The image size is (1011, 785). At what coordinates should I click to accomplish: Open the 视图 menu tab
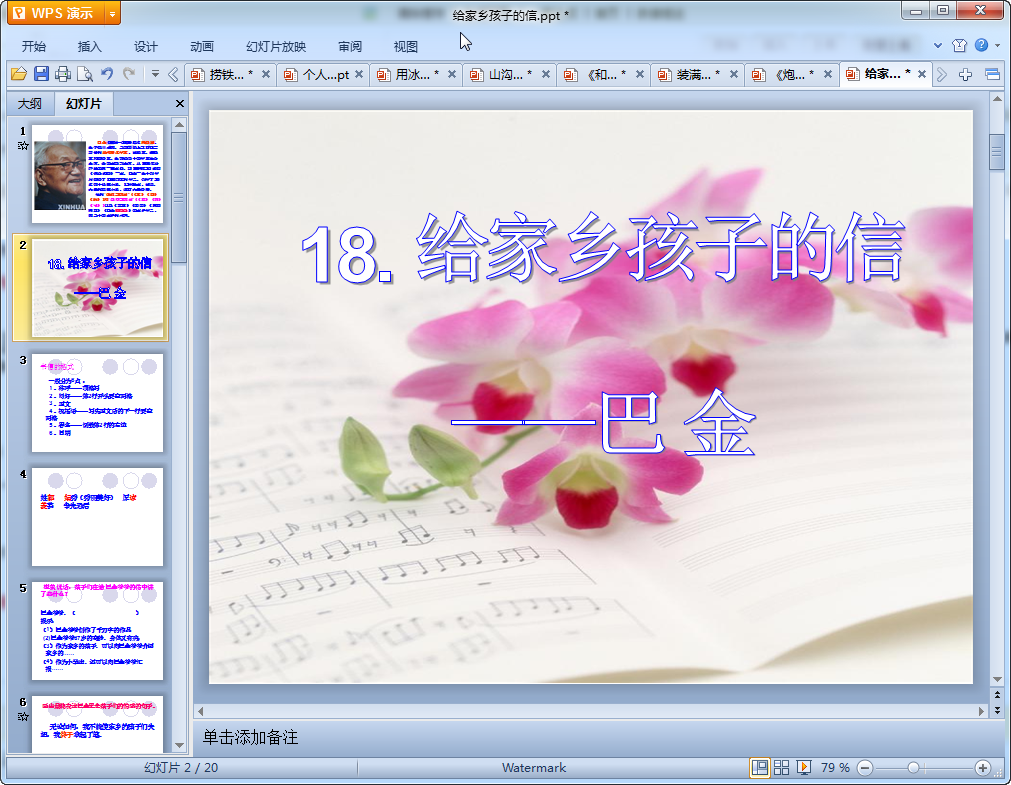406,46
